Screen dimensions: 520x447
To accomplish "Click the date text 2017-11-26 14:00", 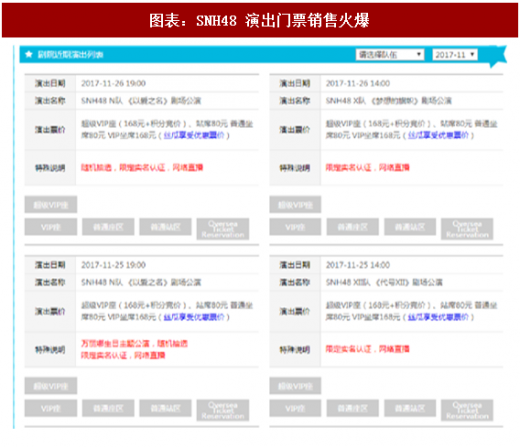I will pos(358,83).
